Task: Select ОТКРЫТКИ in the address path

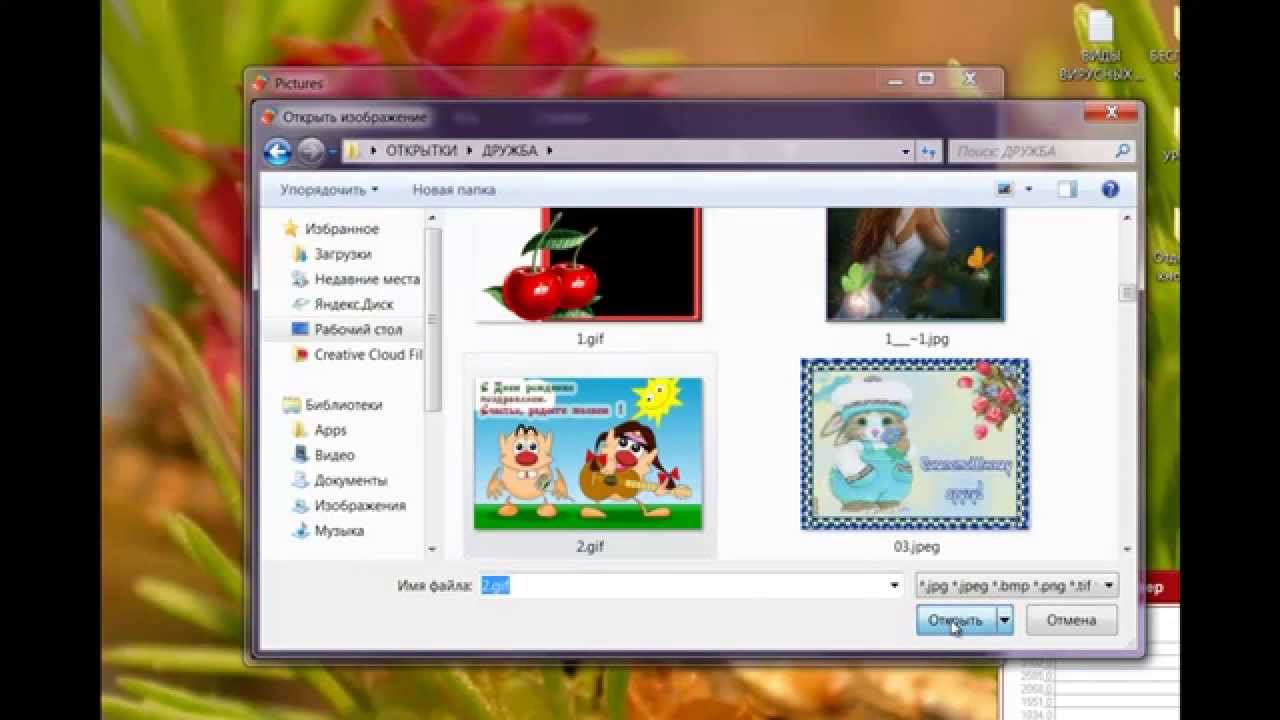Action: click(421, 151)
